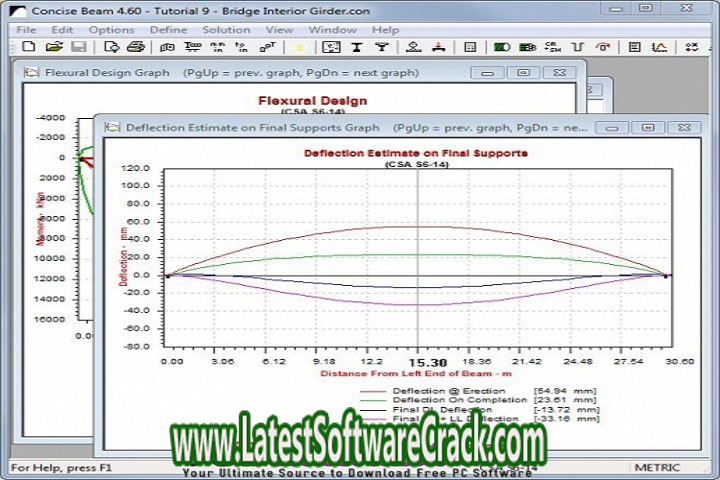Image resolution: width=720 pixels, height=480 pixels.
Task: Click the second green block toolbar icon
Action: (527, 47)
